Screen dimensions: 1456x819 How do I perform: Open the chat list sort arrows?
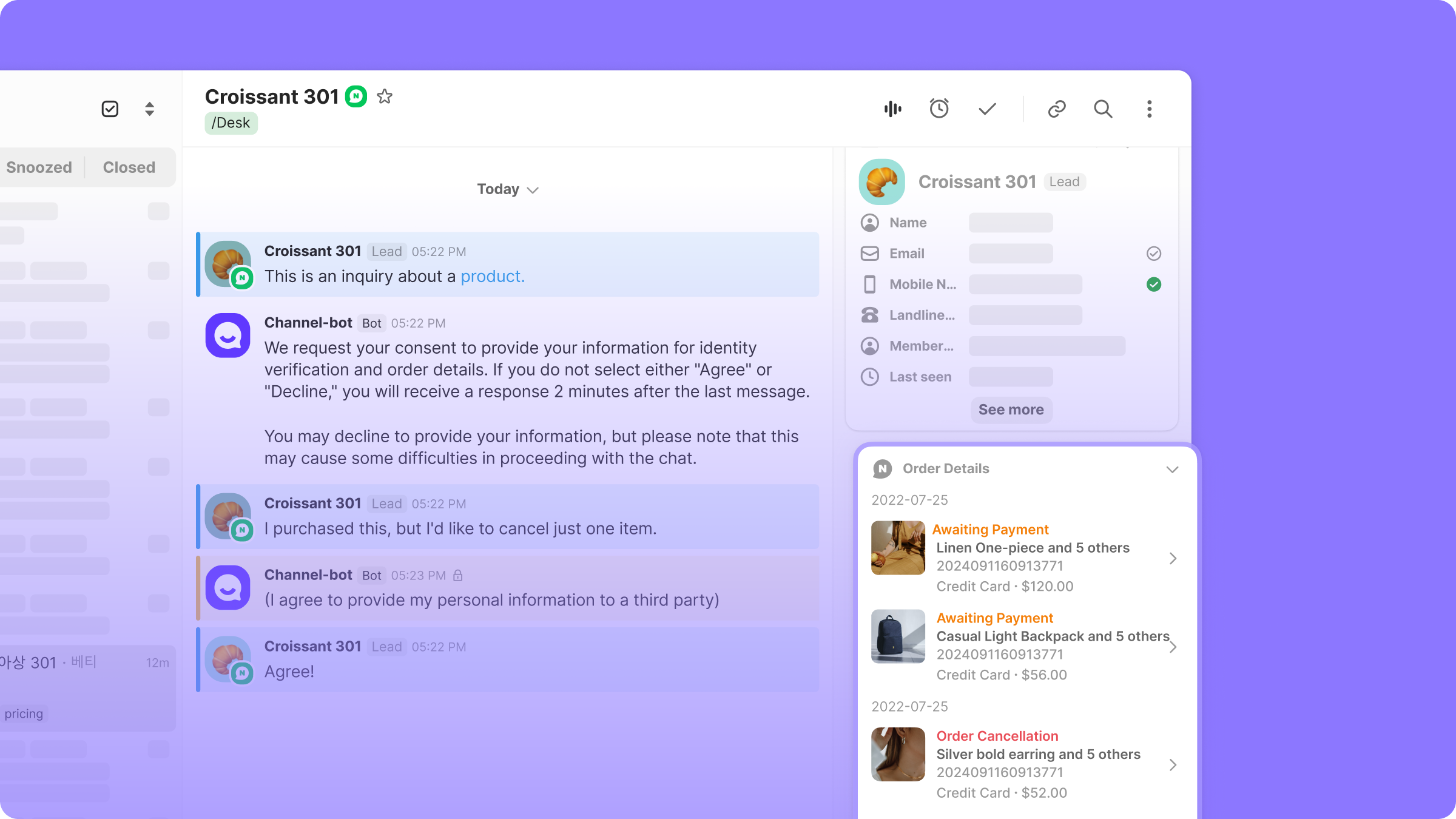click(x=149, y=109)
